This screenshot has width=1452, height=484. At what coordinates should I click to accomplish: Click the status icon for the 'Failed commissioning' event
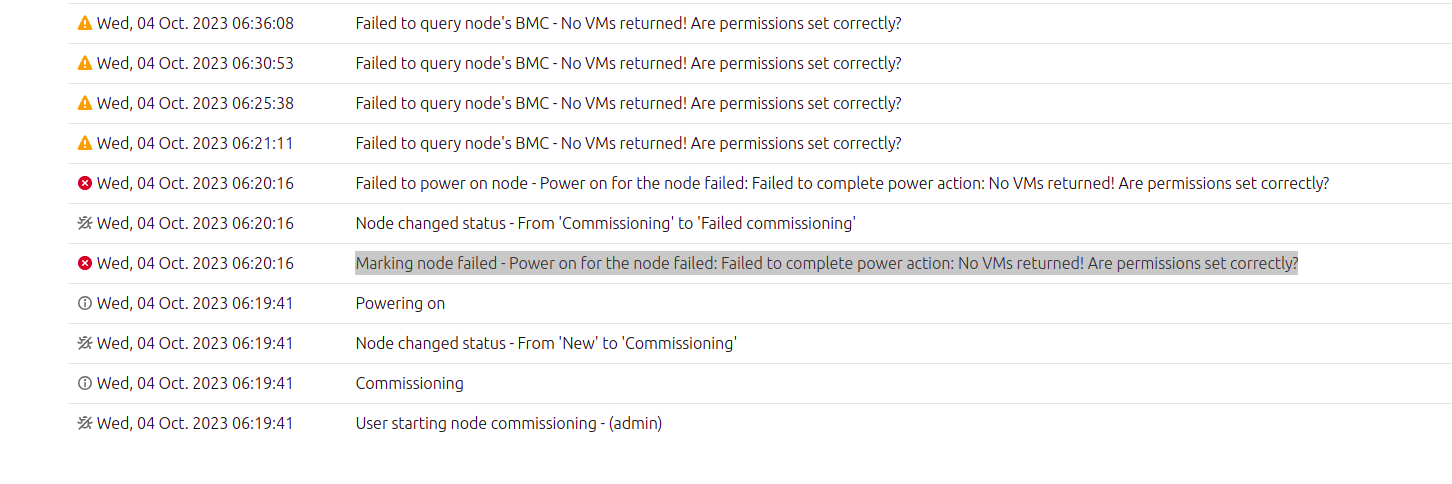85,223
